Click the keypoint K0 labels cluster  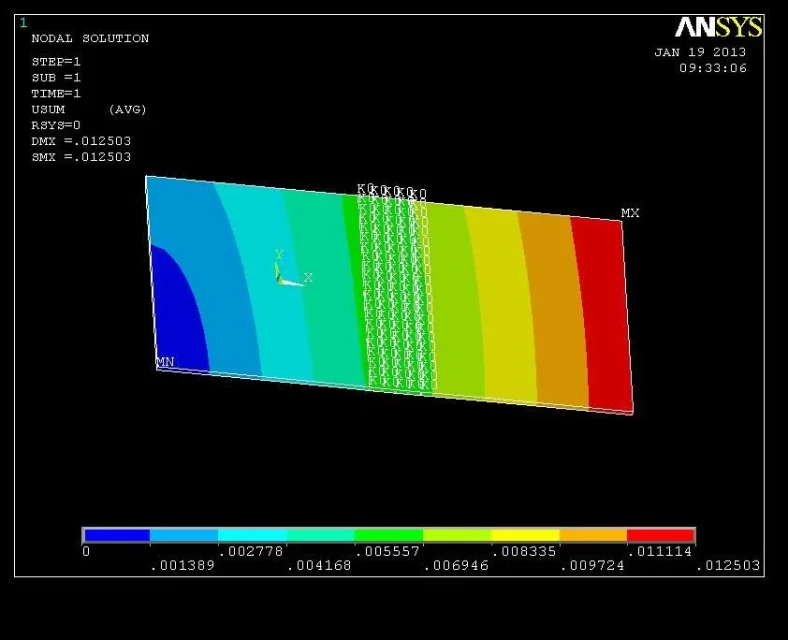click(x=397, y=286)
